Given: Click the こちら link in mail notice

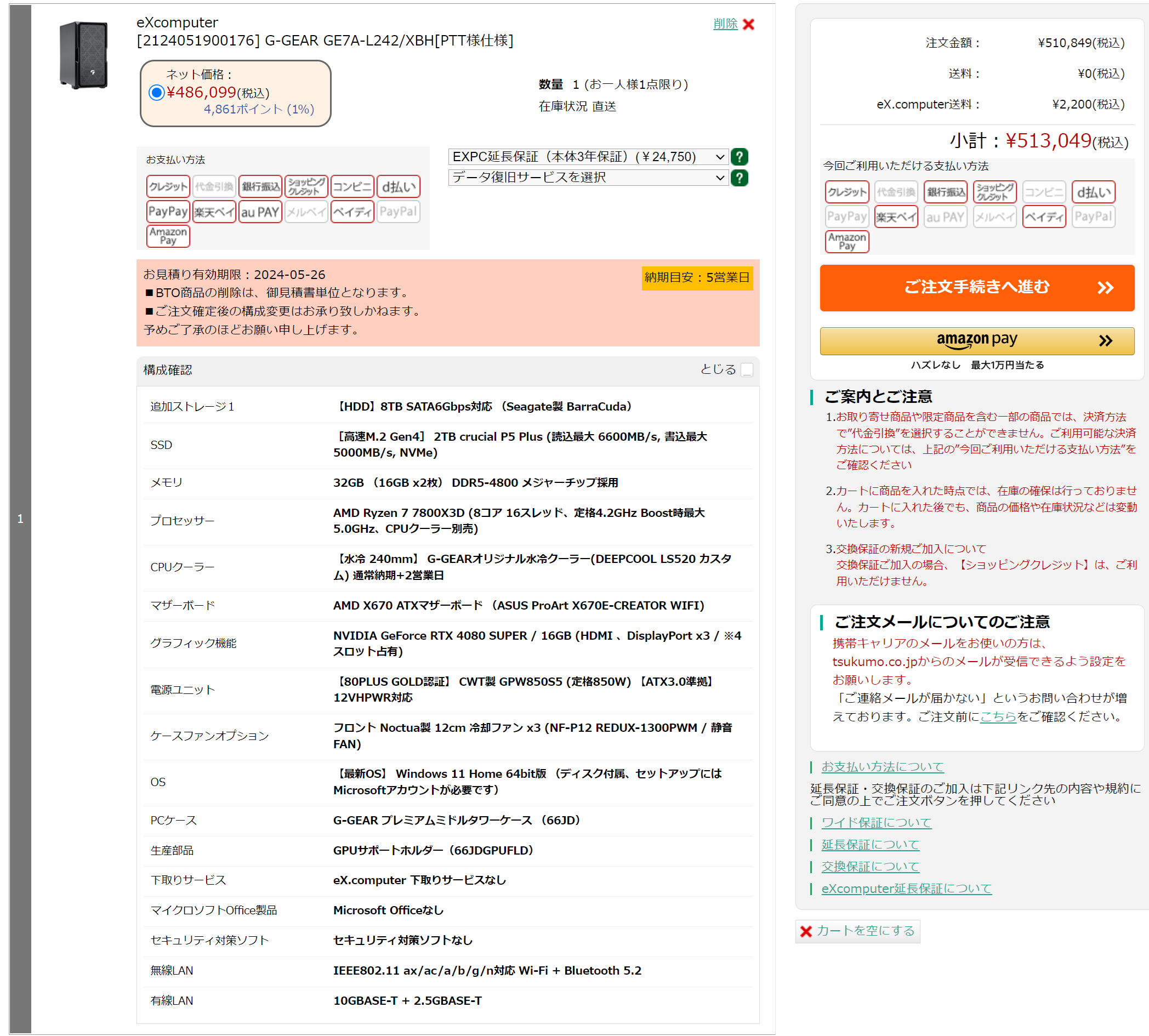Looking at the screenshot, I should [998, 716].
